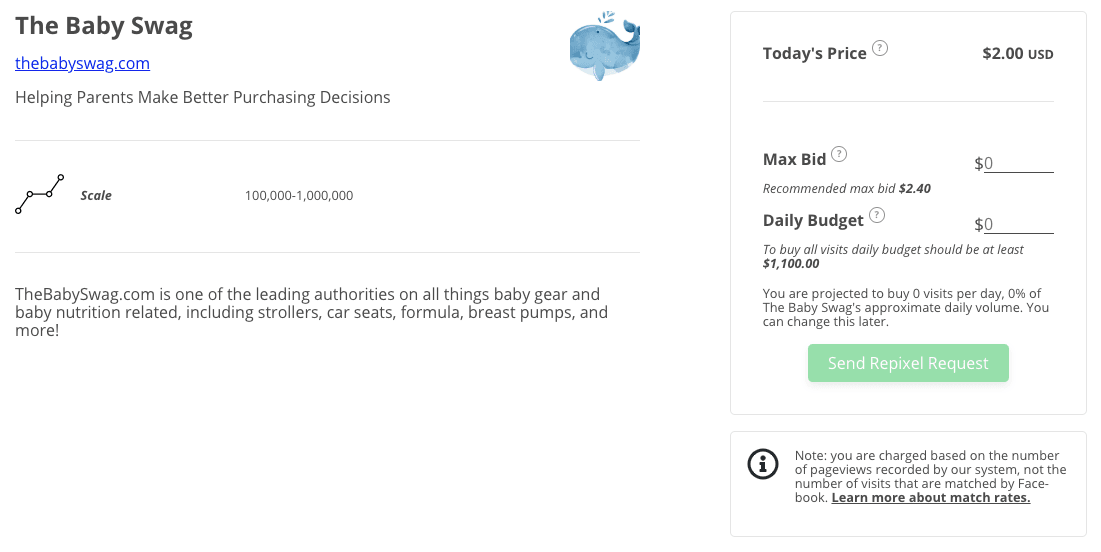Click the TheBabySwag.com description paragraph
Screen dimensions: 1101x552
[311, 311]
